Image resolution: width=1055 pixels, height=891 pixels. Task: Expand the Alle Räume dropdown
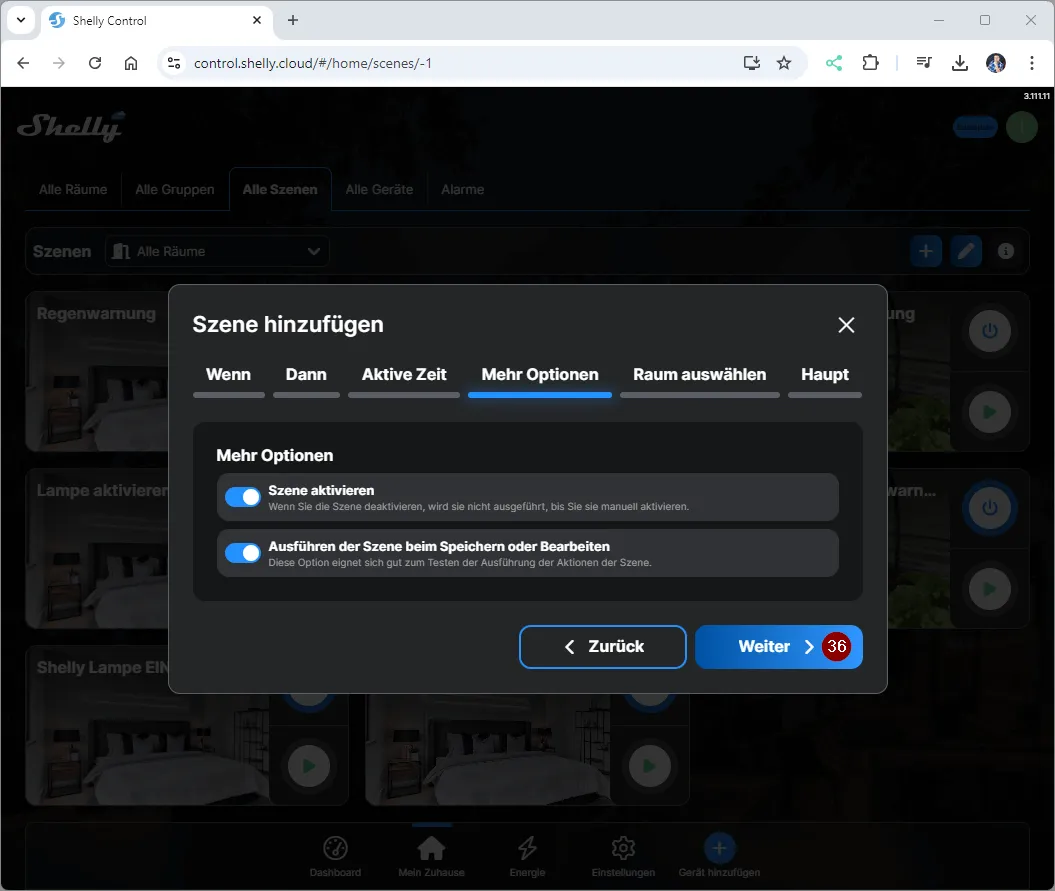pyautogui.click(x=217, y=252)
